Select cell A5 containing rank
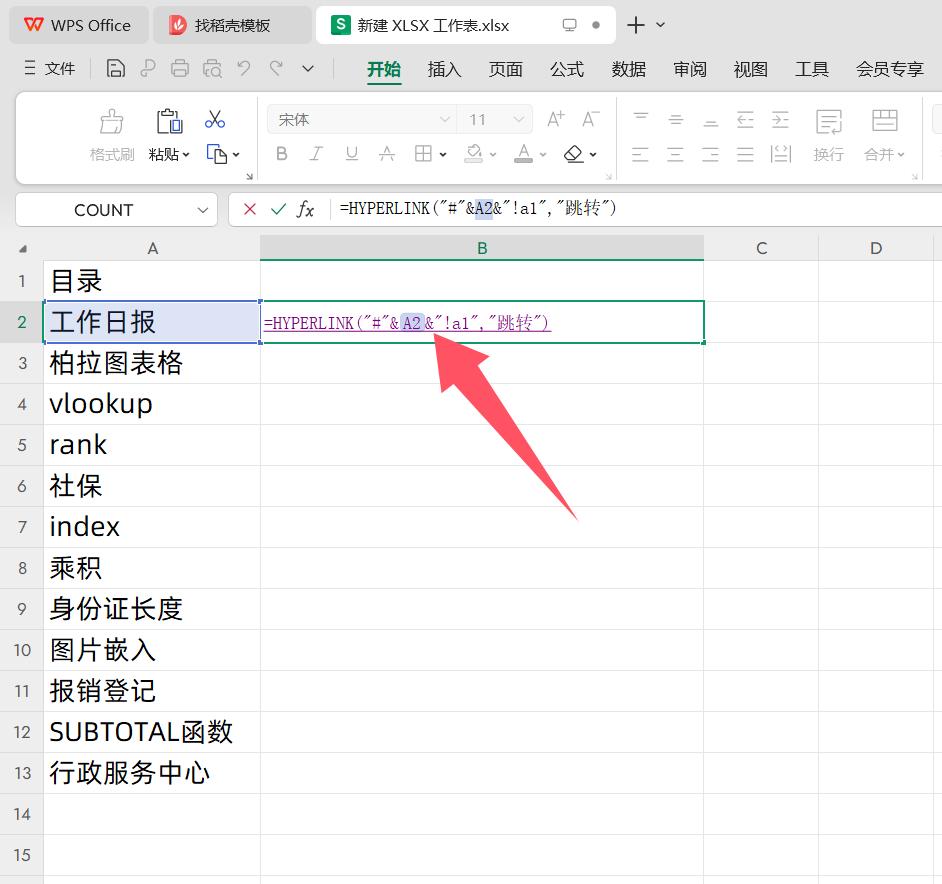The width and height of the screenshot is (942, 884). tap(152, 445)
